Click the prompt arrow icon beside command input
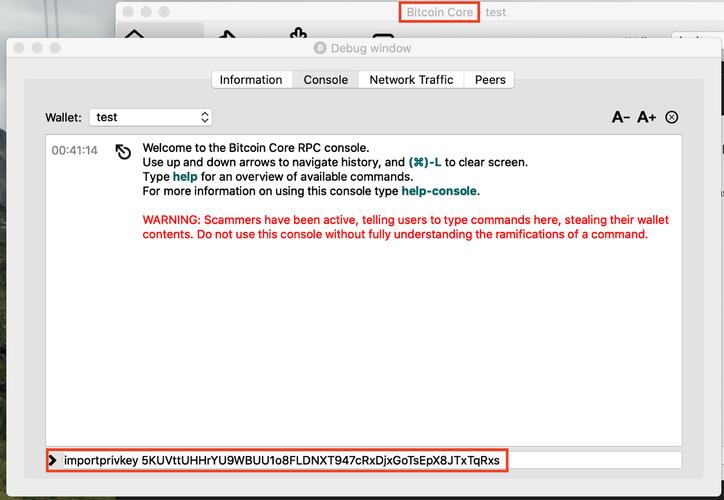 53,460
